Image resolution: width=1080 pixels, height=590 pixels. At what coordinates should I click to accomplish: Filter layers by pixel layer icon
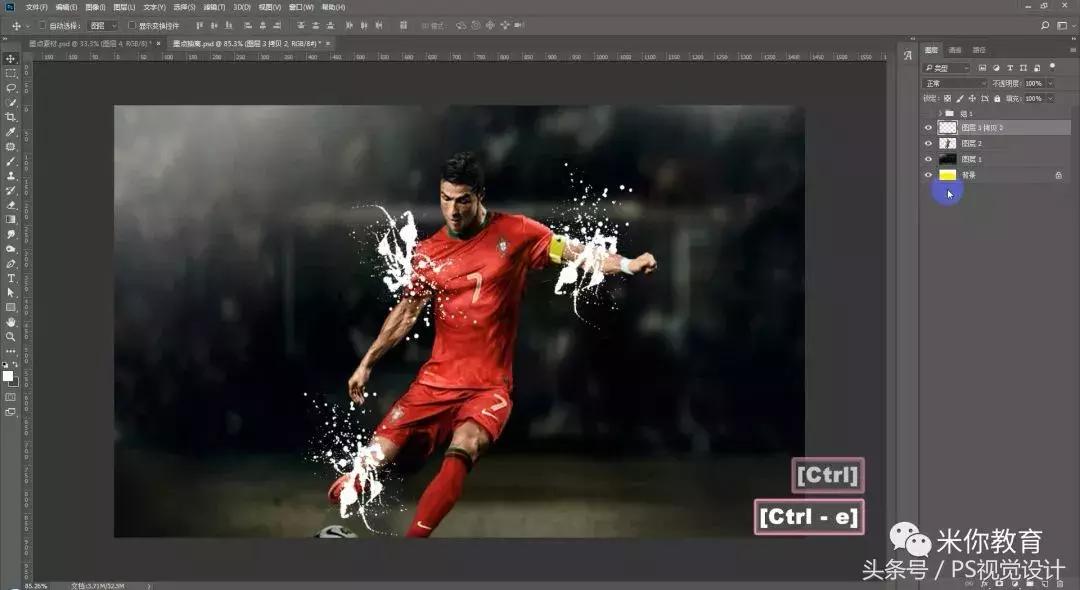pos(982,67)
